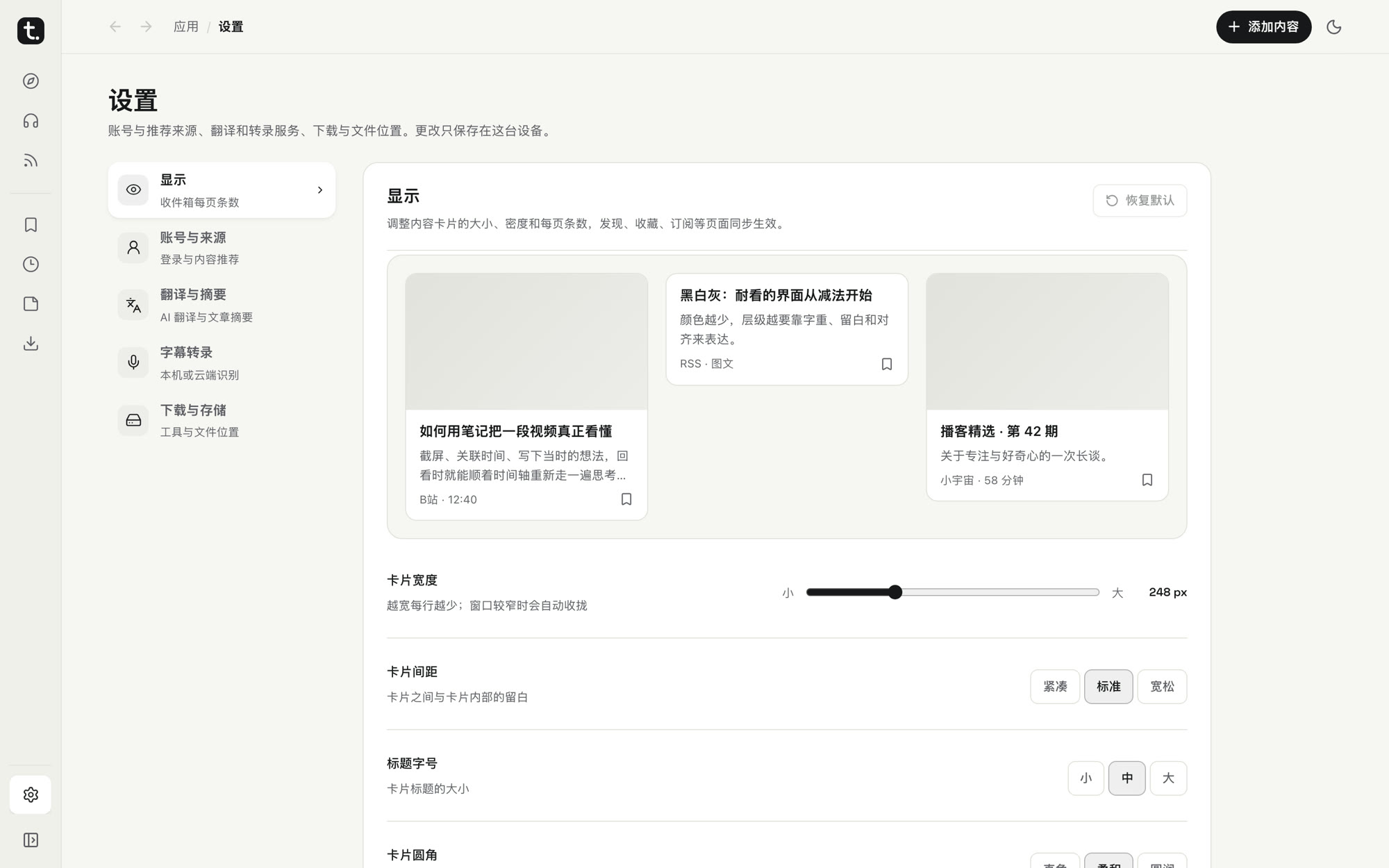Open the downloads icon in sidebar
This screenshot has height=868, width=1389.
tap(31, 344)
